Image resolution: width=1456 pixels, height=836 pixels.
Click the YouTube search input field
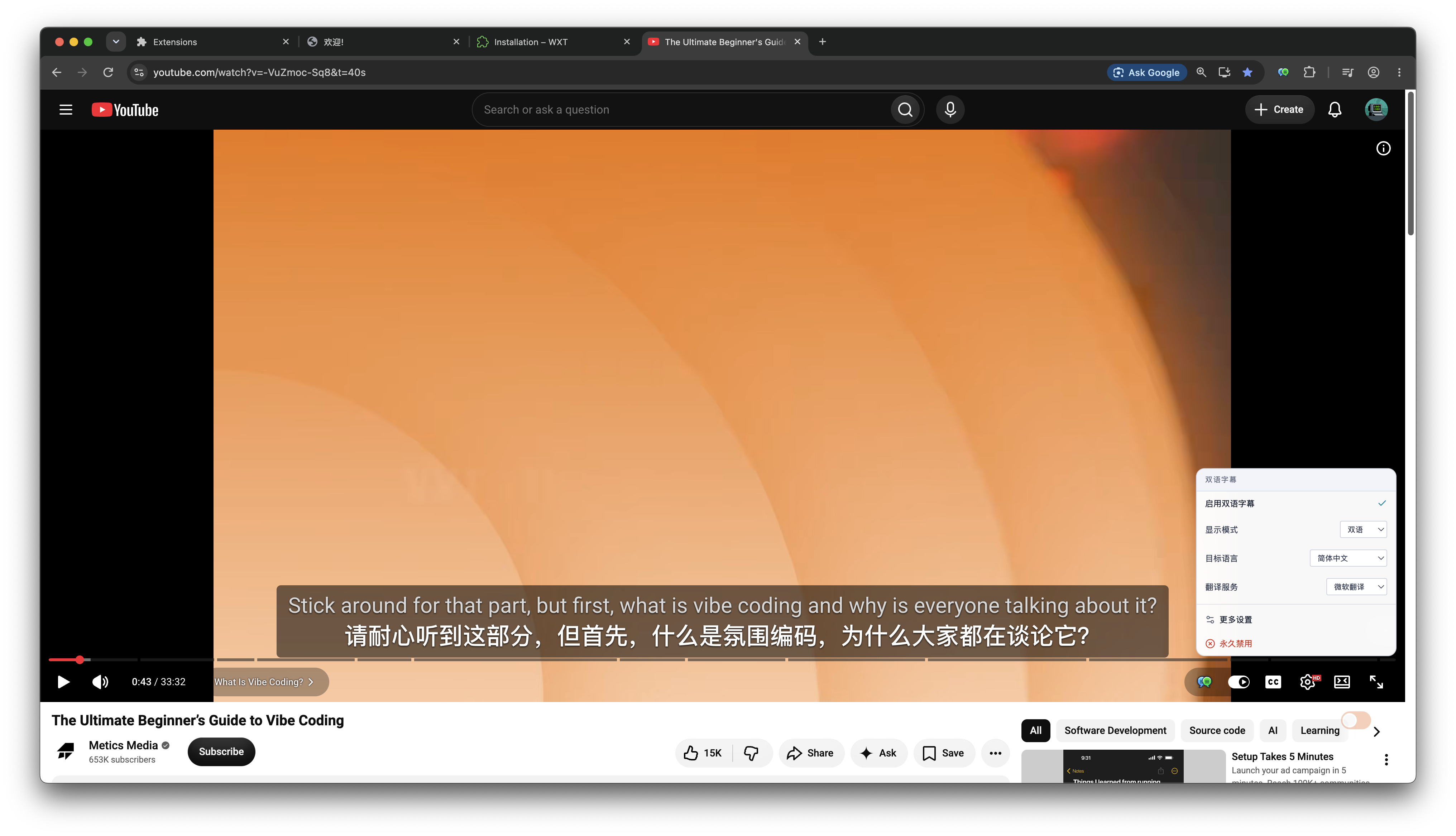click(681, 110)
